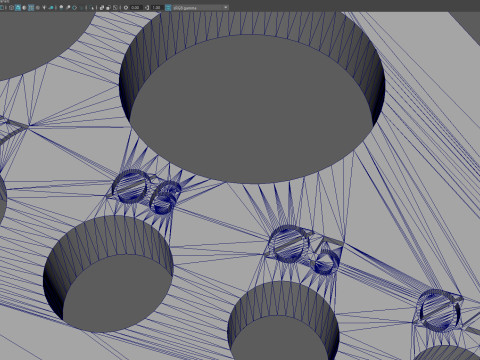Toggle Wireframe on Shaded button
The image size is (480, 360).
coord(31,7)
